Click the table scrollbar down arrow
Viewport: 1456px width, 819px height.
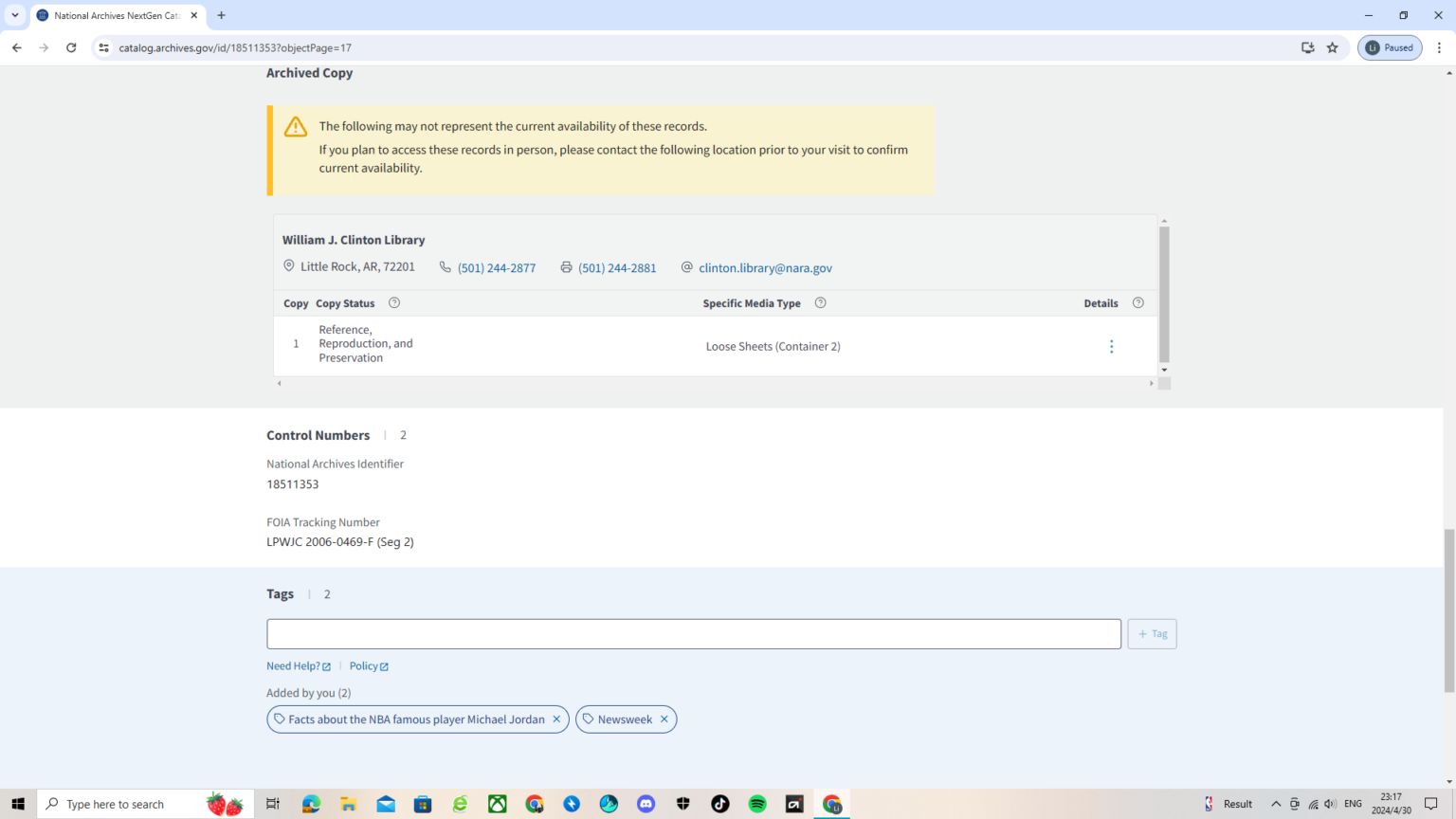click(1164, 370)
